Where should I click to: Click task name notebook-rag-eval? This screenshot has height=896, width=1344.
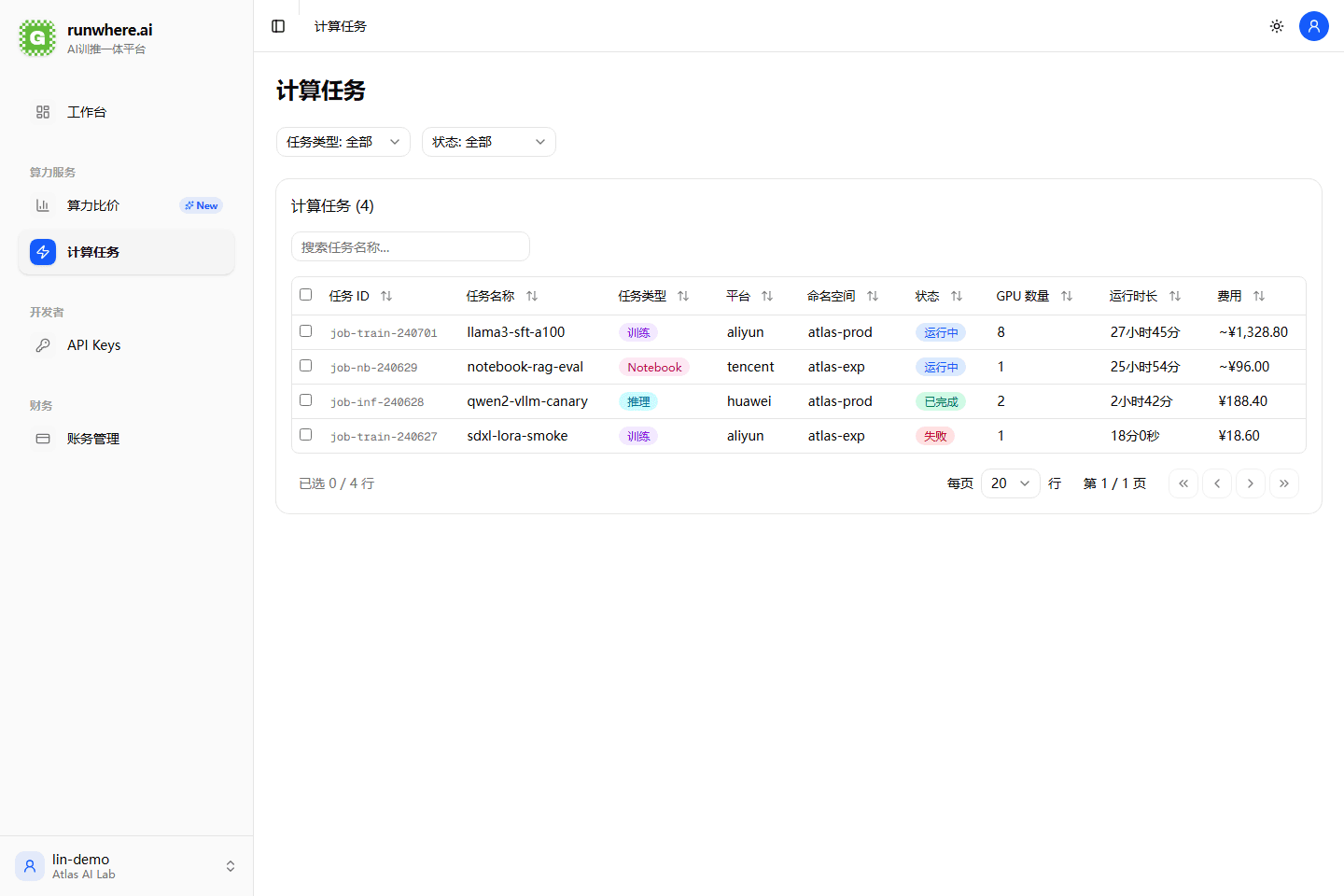coord(525,367)
